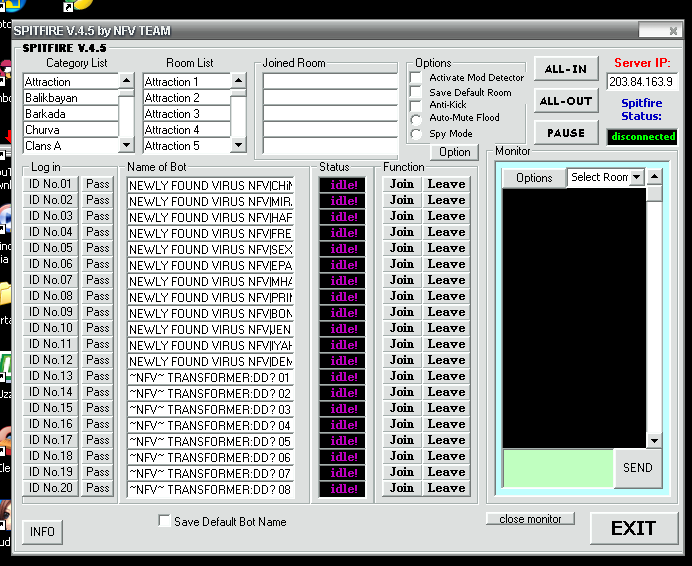Click Room List scroll-down arrow

click(238, 145)
